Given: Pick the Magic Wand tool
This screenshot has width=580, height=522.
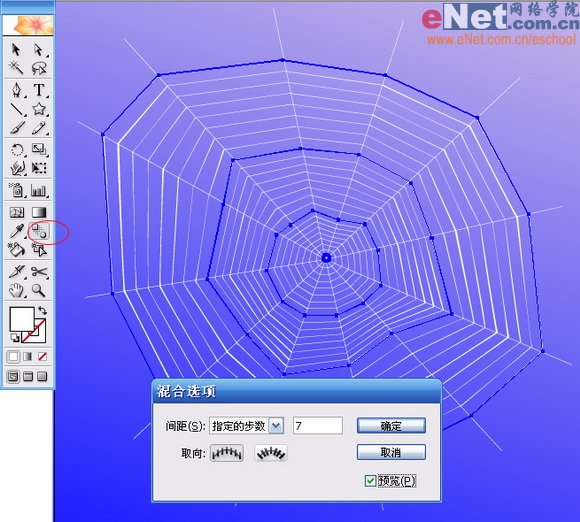Looking at the screenshot, I should pyautogui.click(x=16, y=68).
